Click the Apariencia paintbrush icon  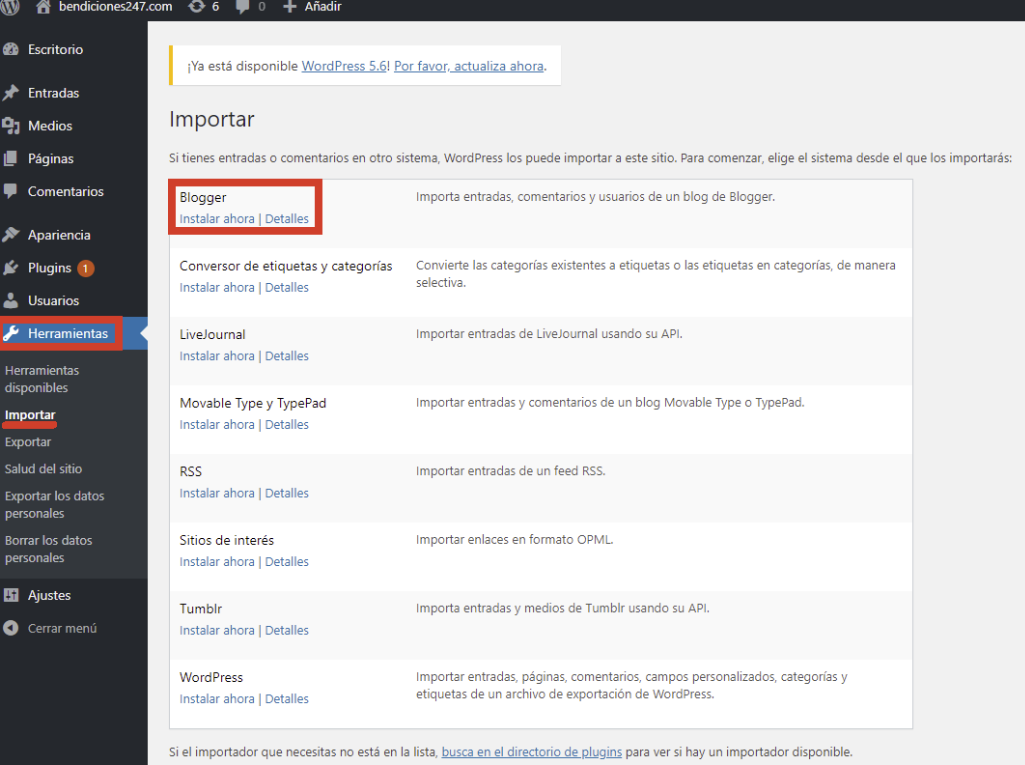point(10,235)
